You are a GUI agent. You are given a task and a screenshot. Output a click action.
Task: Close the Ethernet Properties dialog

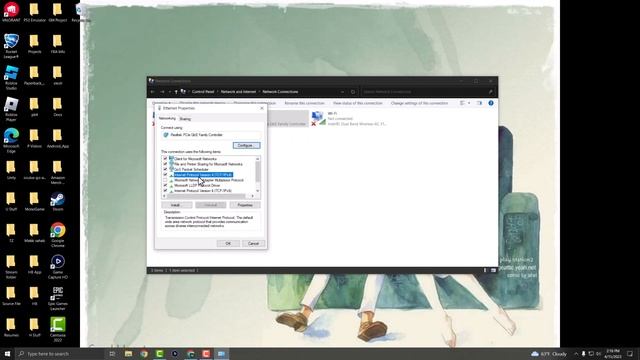point(262,108)
